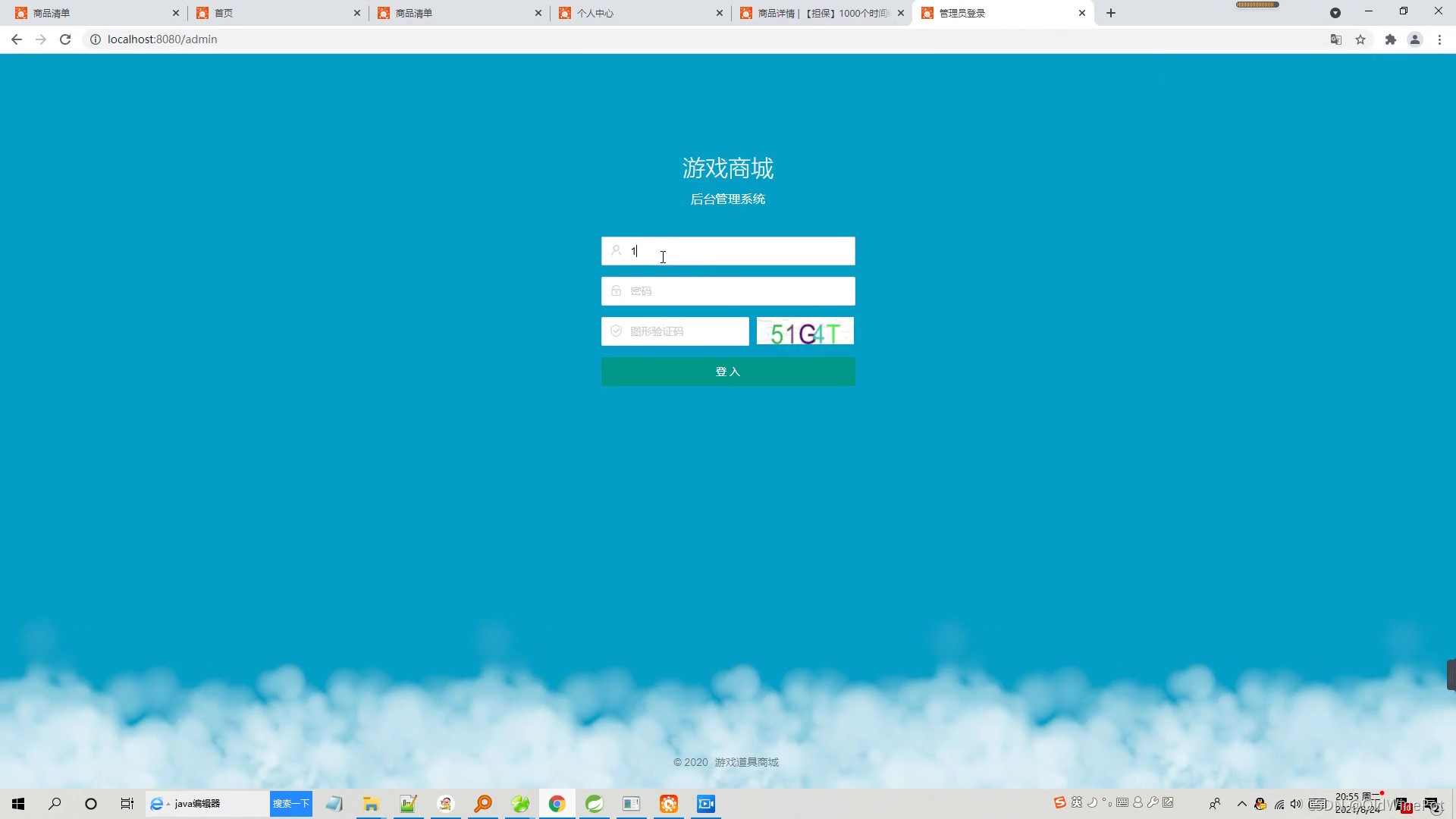Launch the screen recorder from the taskbar
This screenshot has width=1456, height=819.
coord(705,804)
